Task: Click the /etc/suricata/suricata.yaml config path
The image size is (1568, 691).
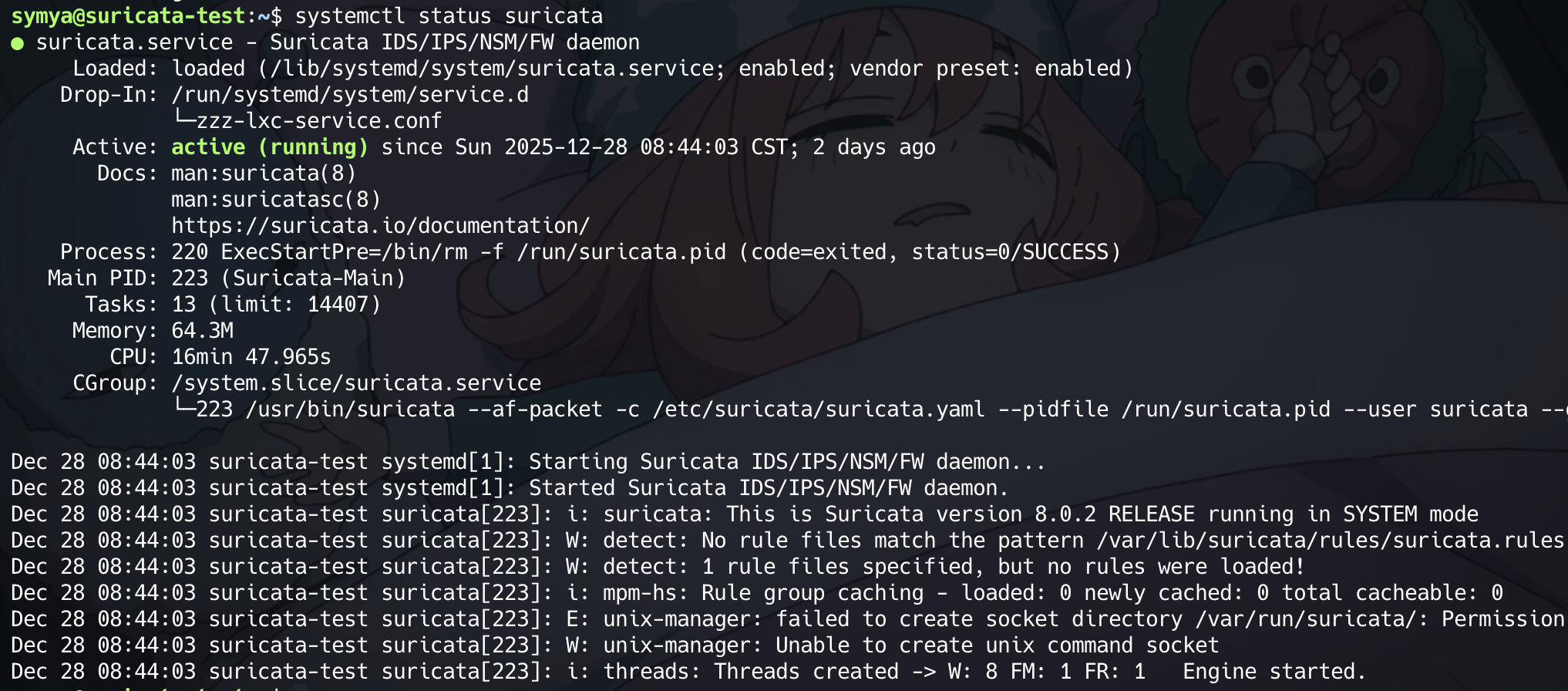Action: pos(819,410)
